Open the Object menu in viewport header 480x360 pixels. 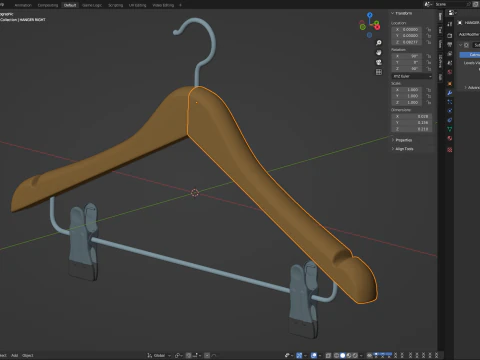28,355
